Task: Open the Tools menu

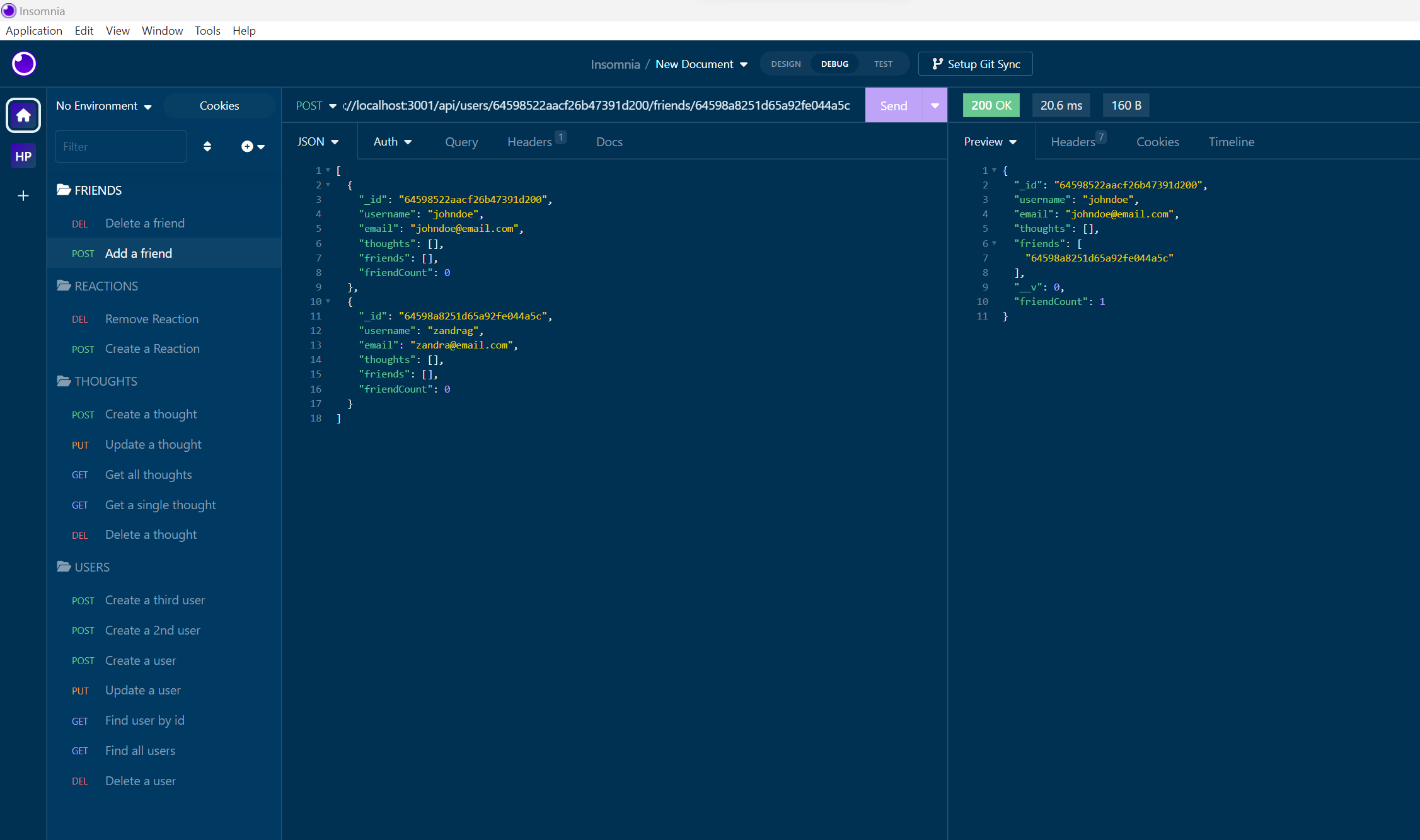Action: (x=207, y=30)
